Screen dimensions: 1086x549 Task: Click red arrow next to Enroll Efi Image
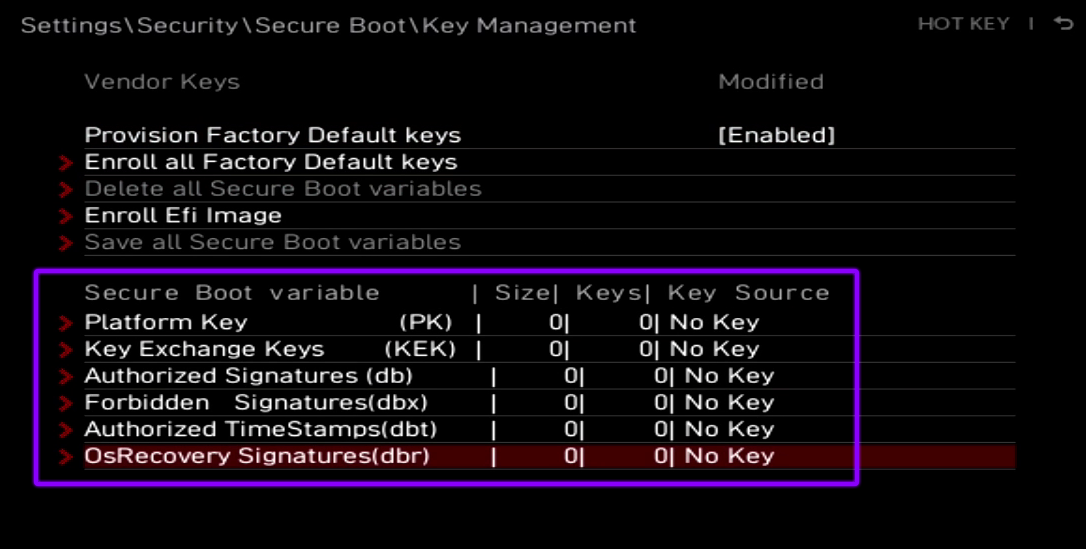coord(67,216)
